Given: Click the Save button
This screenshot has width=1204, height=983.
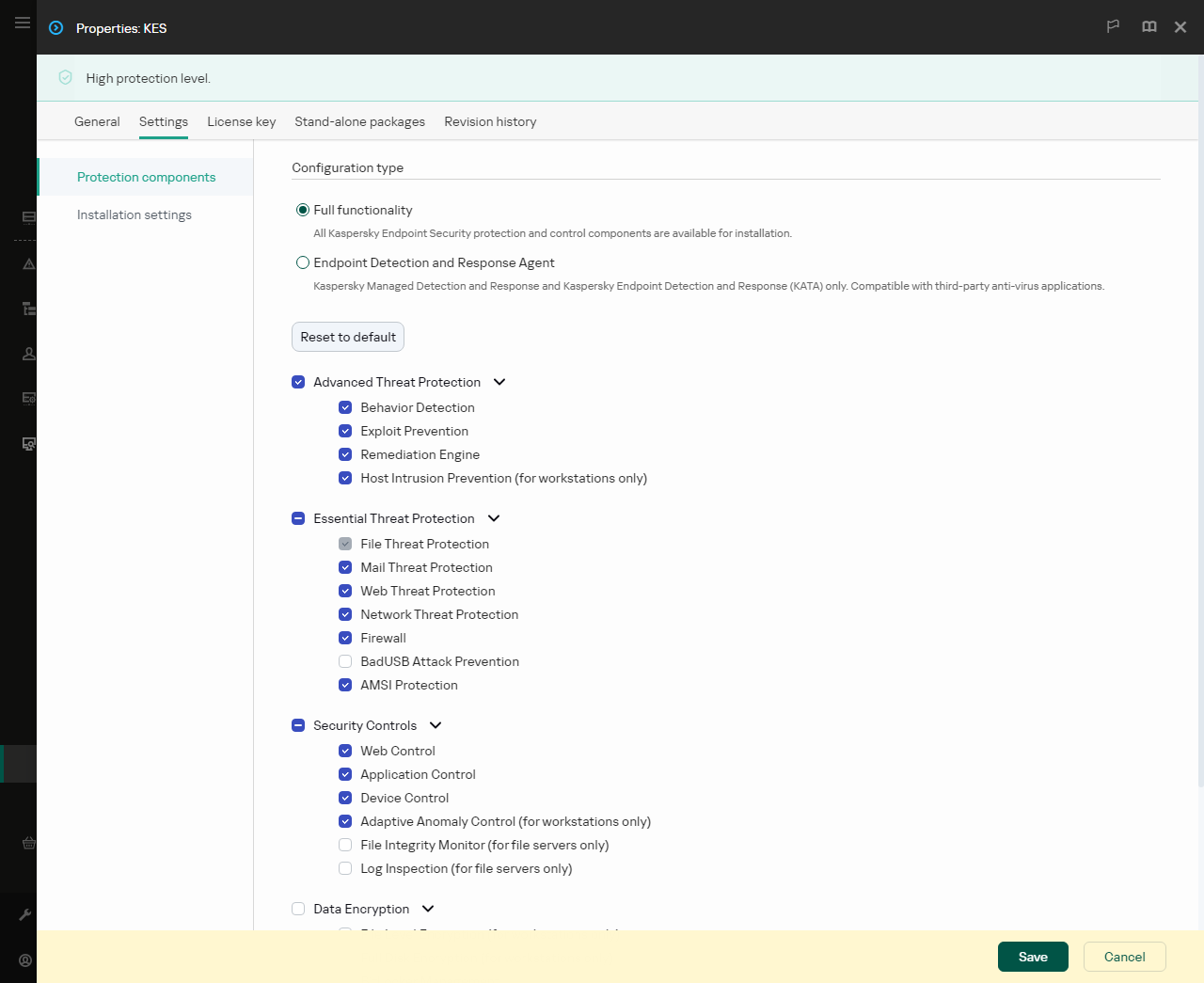Looking at the screenshot, I should click(1033, 957).
